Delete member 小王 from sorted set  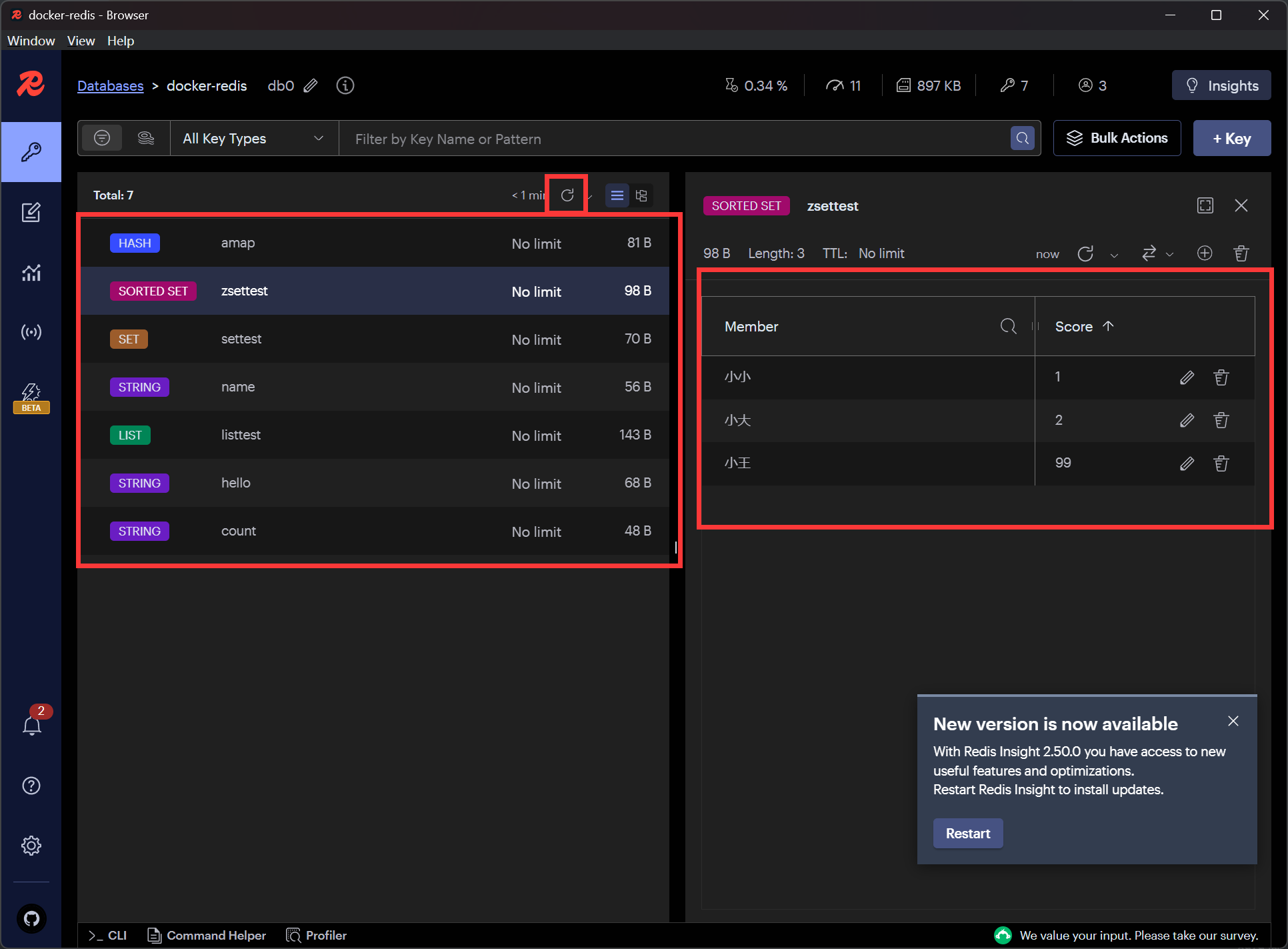pyautogui.click(x=1221, y=463)
